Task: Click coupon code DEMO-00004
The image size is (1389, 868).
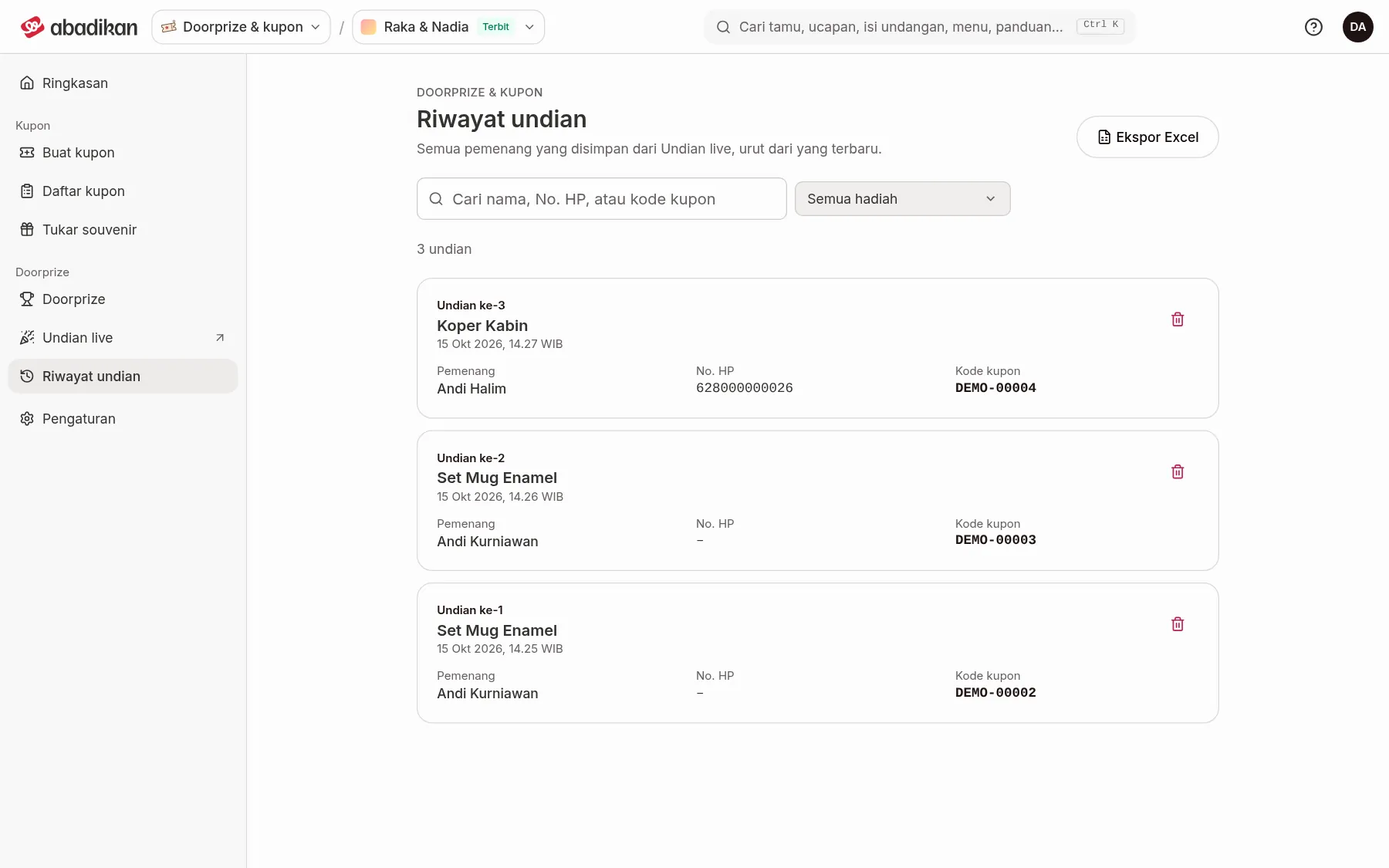Action: tap(995, 388)
